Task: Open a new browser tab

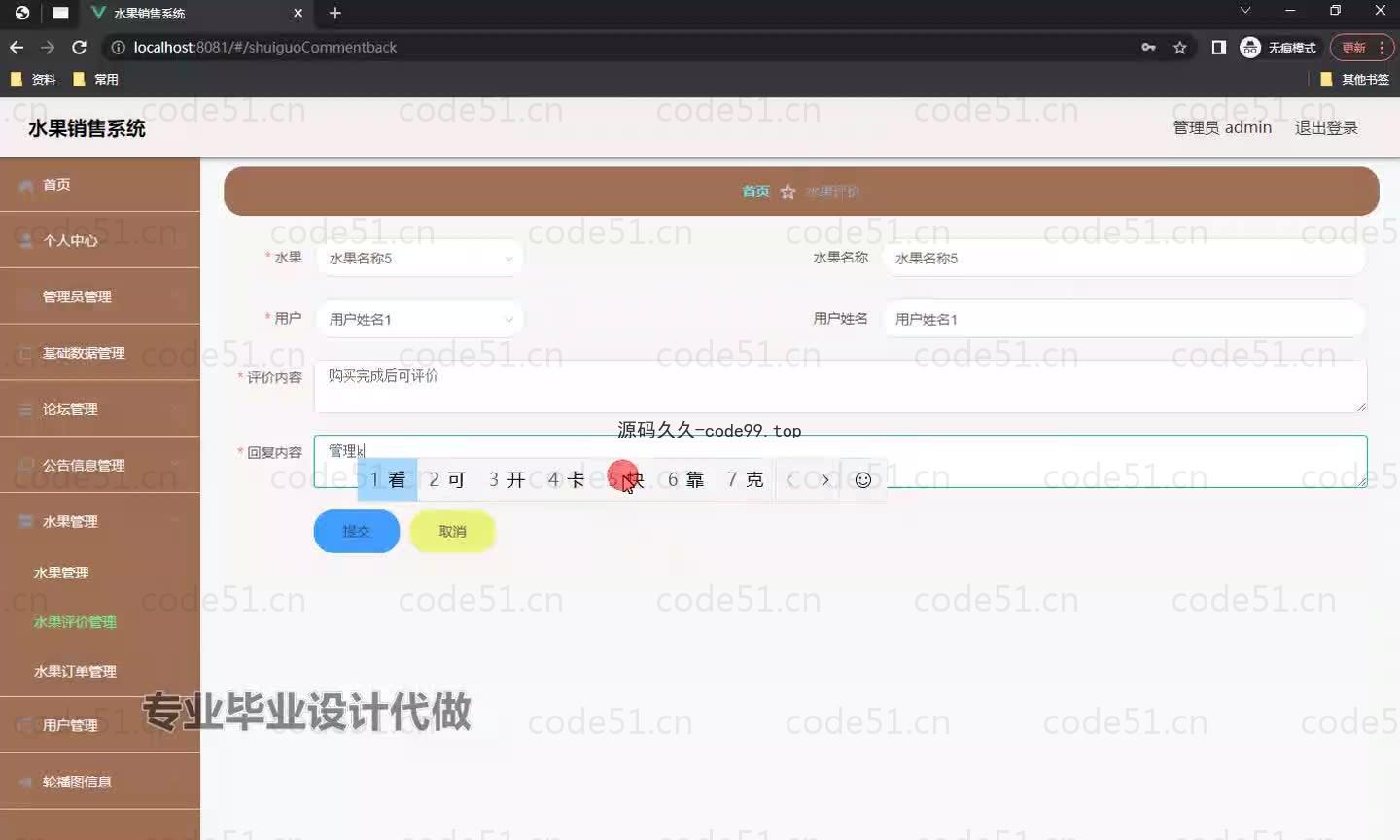Action: (x=335, y=13)
